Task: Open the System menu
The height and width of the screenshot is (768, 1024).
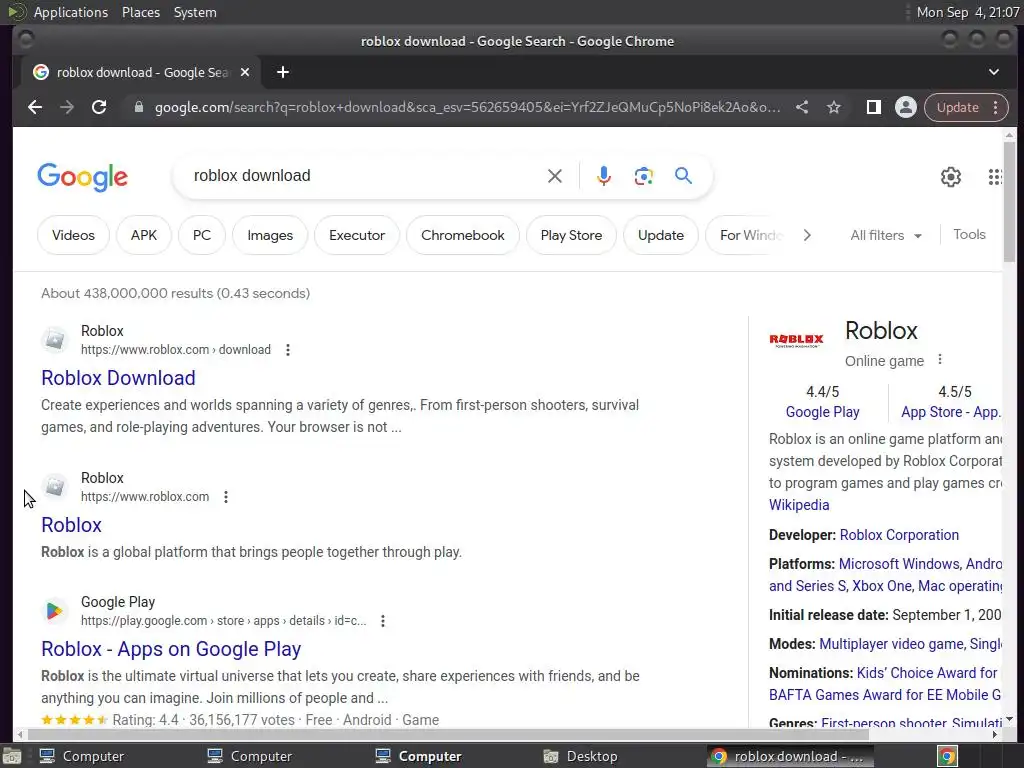Action: (195, 12)
